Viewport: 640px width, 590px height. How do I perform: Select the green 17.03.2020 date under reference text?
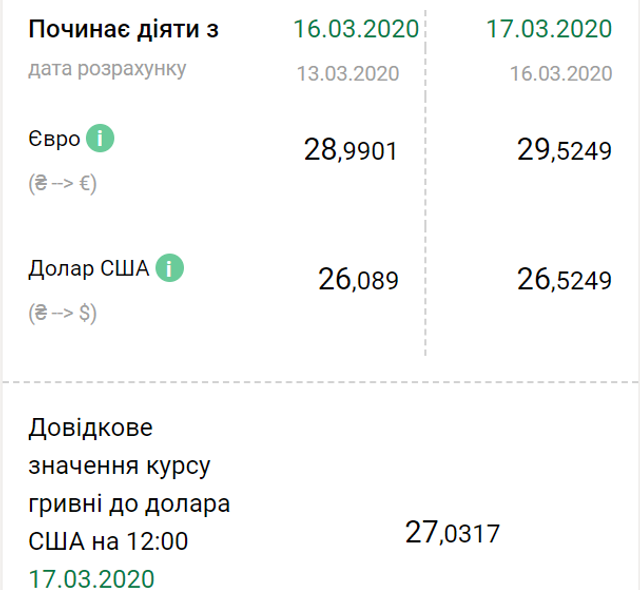pyautogui.click(x=91, y=579)
